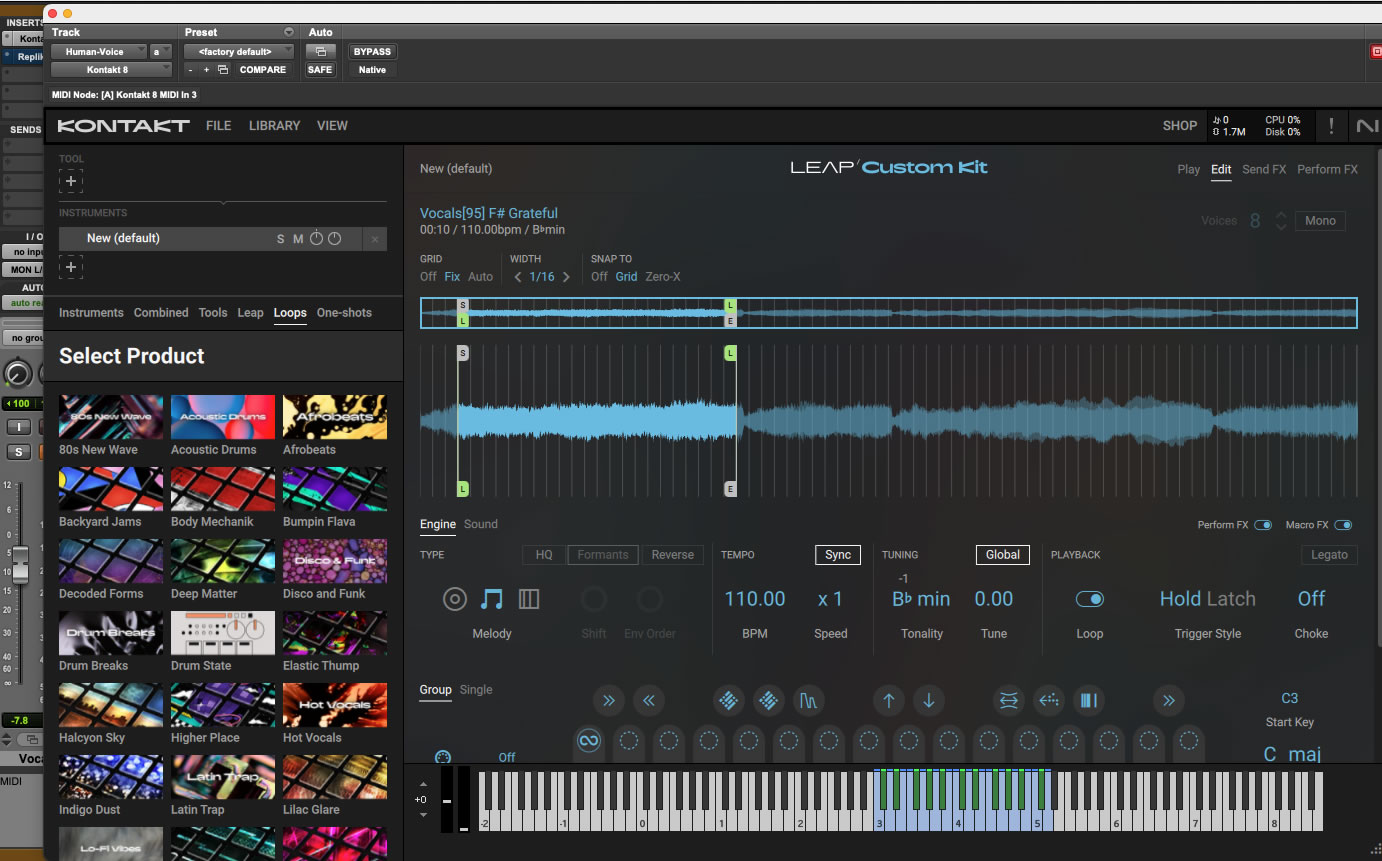Click the first diagonal pattern icon
The width and height of the screenshot is (1382, 861).
click(728, 701)
